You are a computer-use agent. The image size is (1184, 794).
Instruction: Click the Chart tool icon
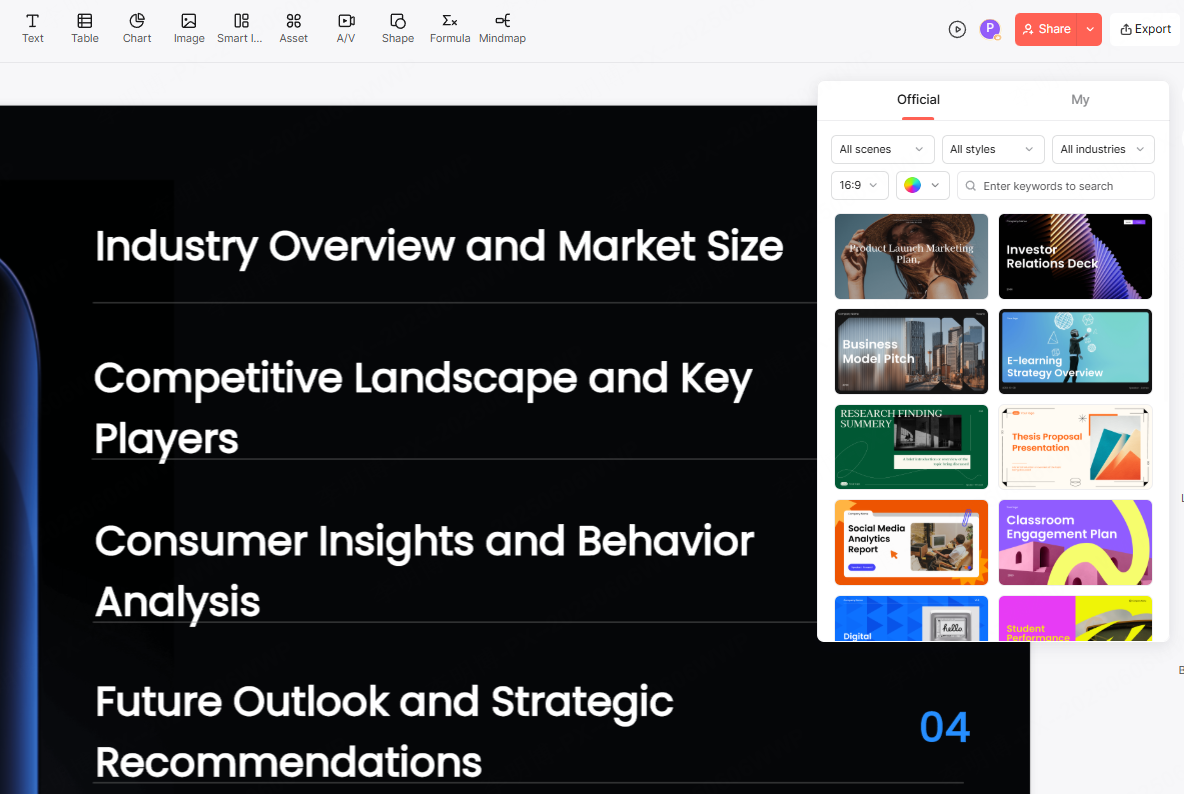[x=136, y=28]
